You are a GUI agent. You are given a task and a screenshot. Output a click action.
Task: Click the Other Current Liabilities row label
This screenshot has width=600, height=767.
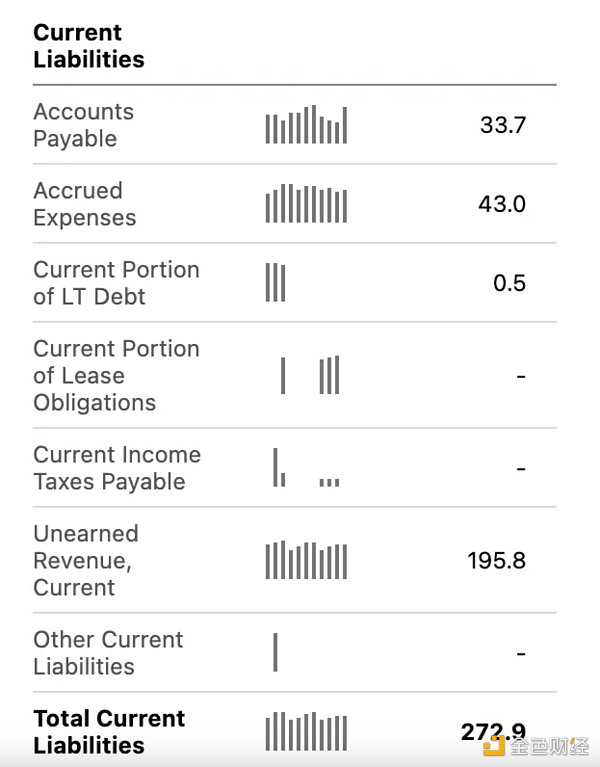[x=108, y=653]
